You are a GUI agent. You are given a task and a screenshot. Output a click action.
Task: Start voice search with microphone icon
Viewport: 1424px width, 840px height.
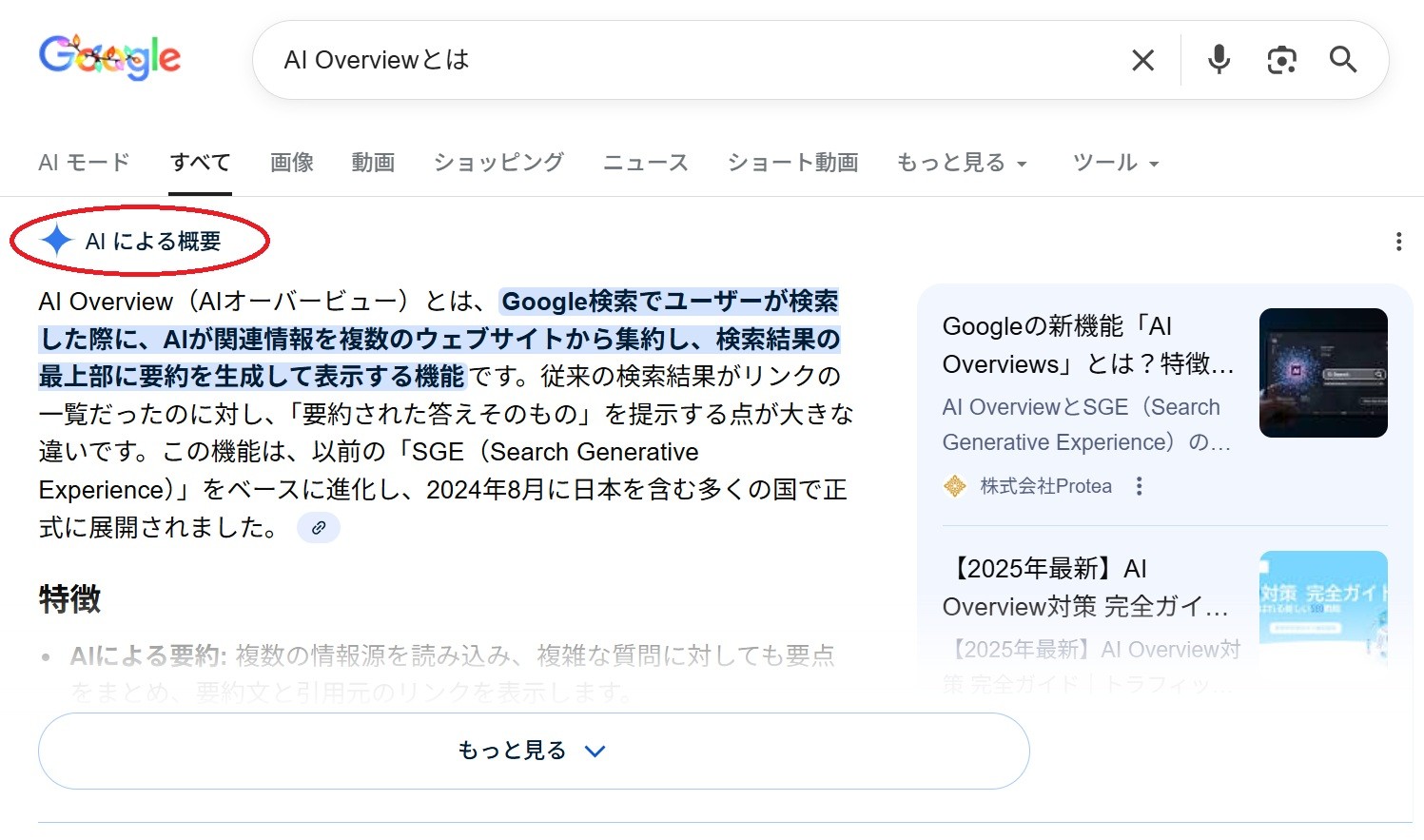[x=1219, y=60]
